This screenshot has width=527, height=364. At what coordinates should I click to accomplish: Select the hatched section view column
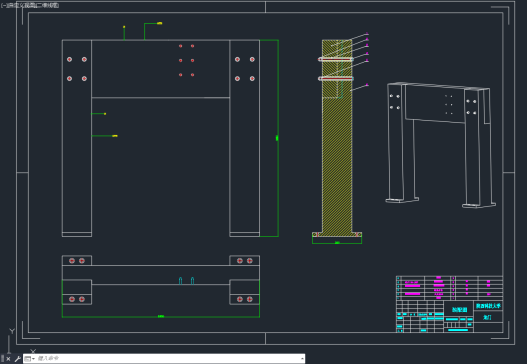337,138
